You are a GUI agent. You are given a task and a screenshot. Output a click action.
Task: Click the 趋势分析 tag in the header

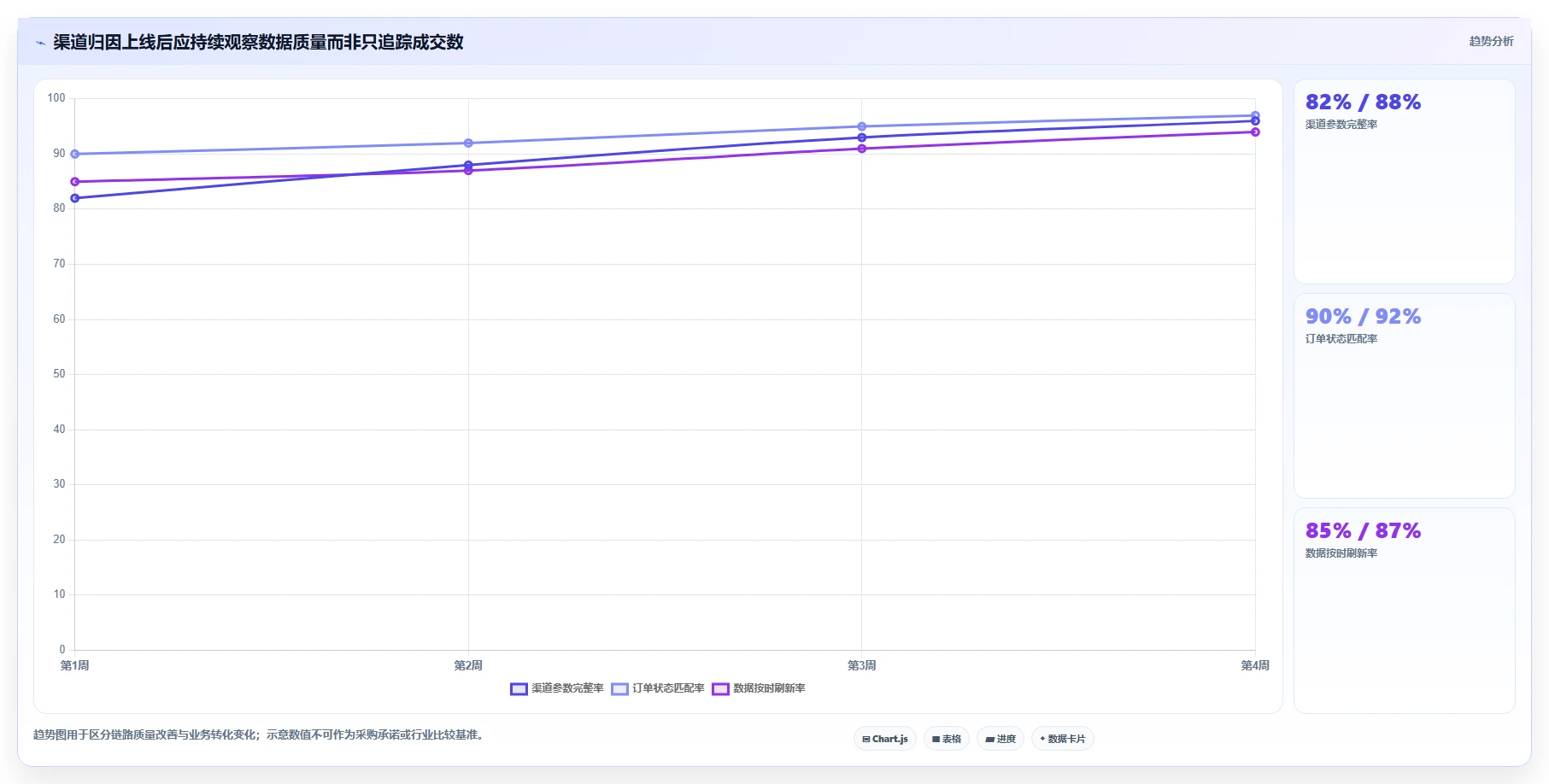(1491, 41)
